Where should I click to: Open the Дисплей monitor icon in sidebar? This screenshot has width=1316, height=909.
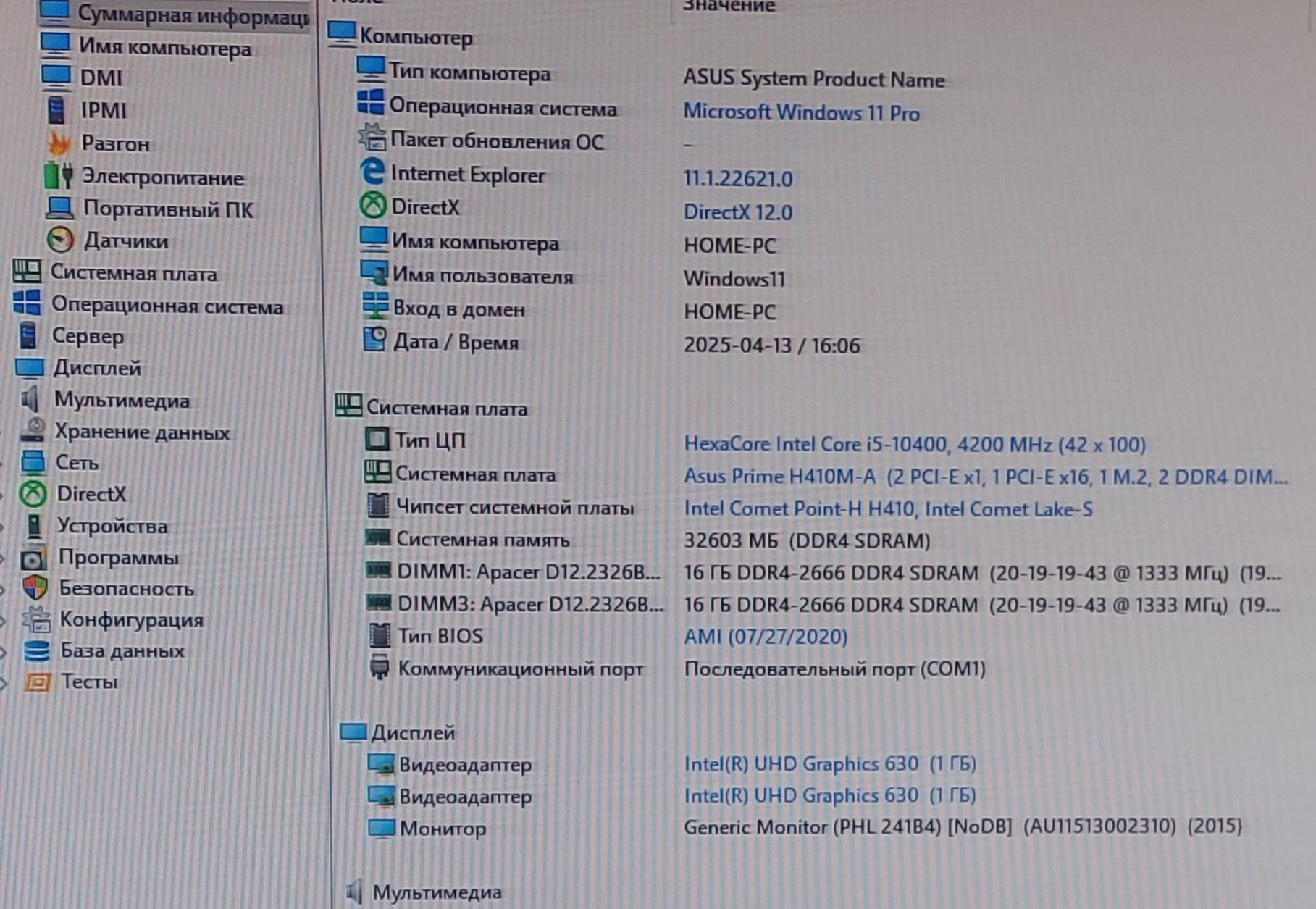[30, 368]
